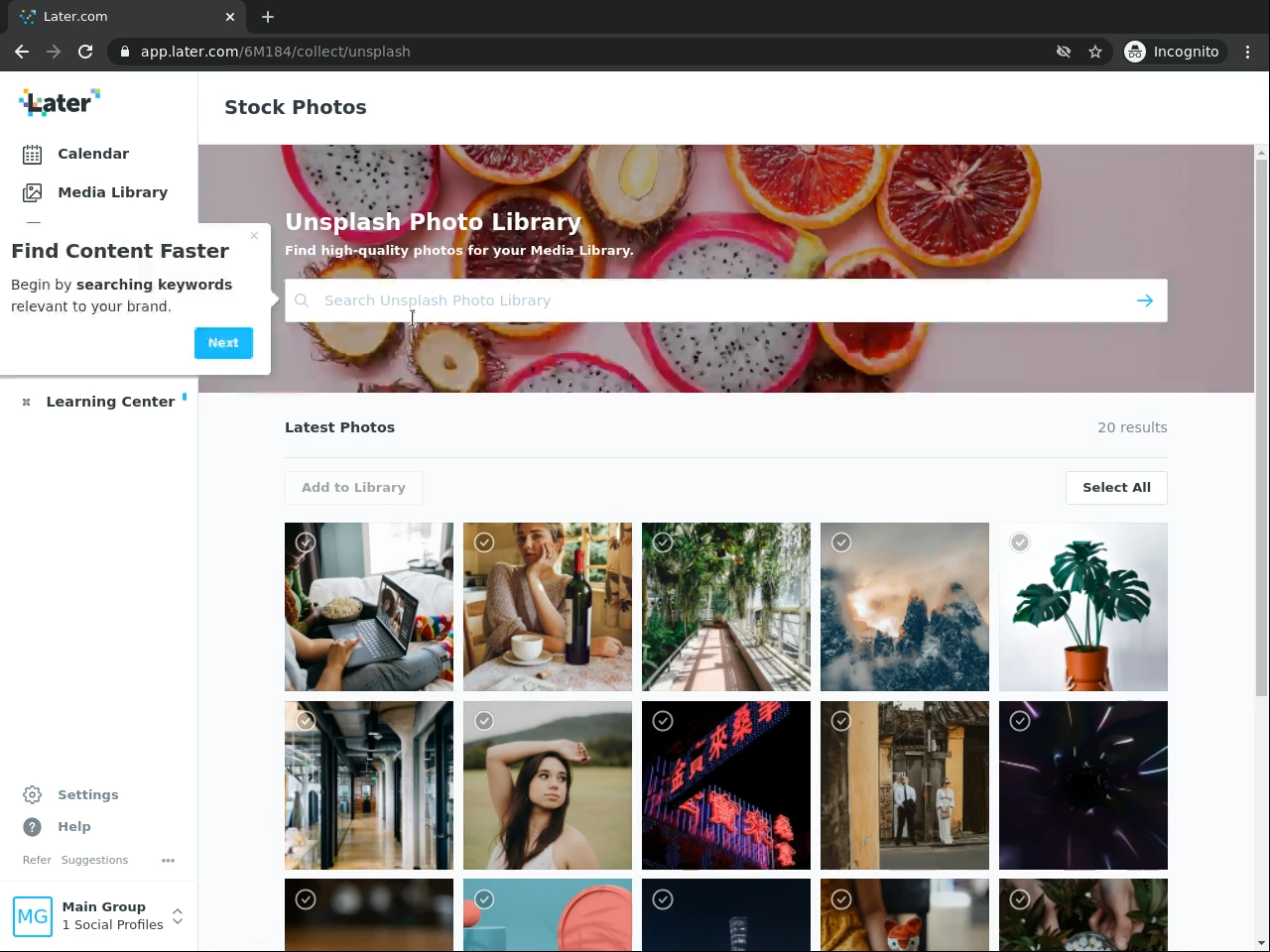Select the laptop and popcorn photo
This screenshot has height=952, width=1270.
(306, 542)
